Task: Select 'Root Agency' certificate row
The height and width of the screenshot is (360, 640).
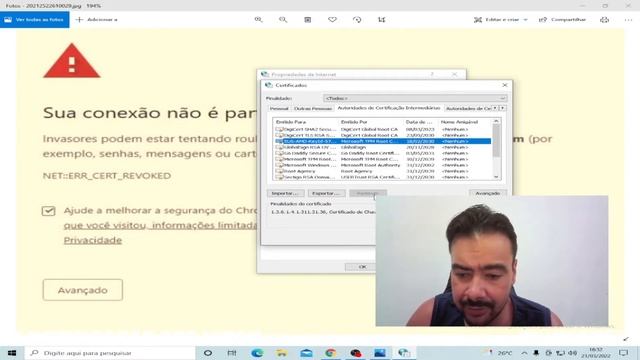Action: pos(382,171)
